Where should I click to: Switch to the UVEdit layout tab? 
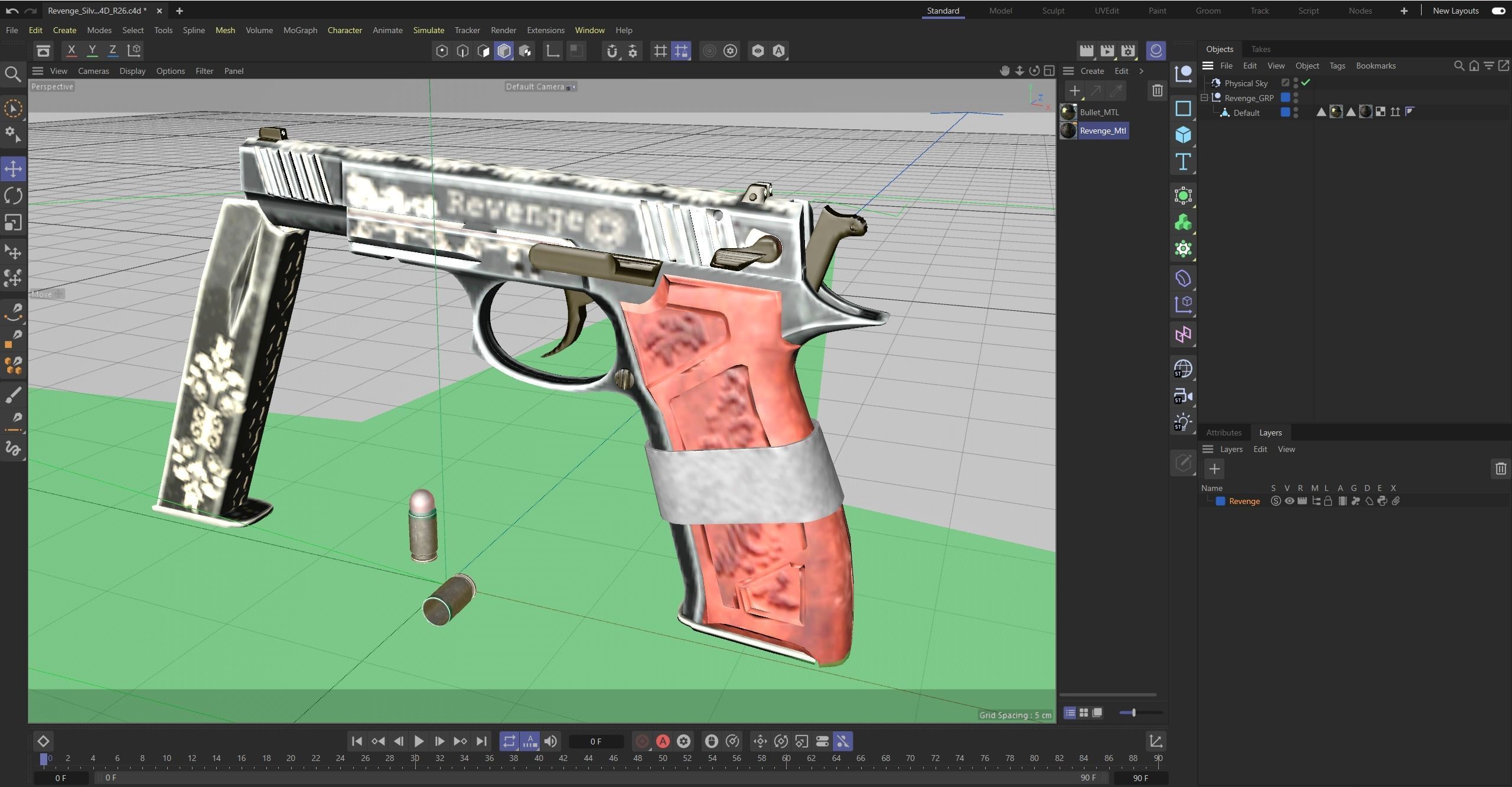[x=1106, y=11]
